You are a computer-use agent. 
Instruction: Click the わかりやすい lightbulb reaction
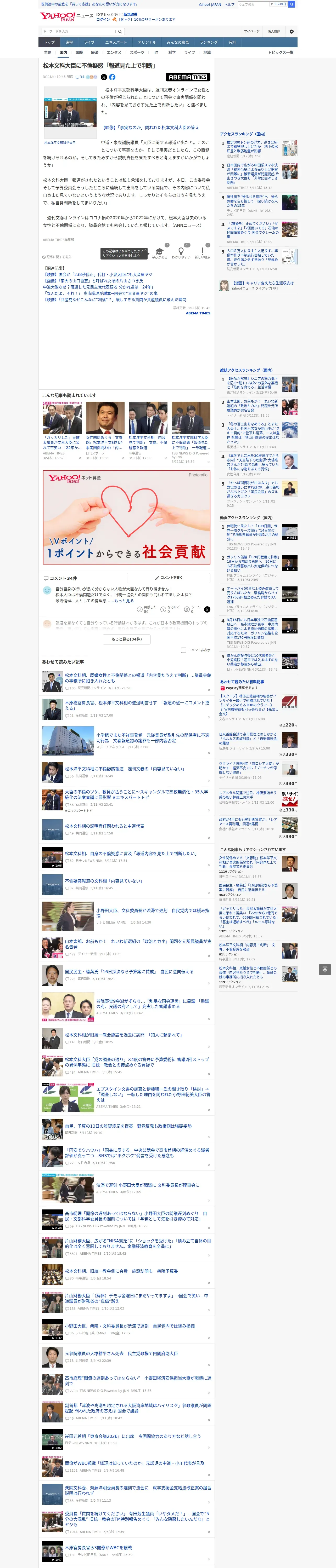click(181, 253)
